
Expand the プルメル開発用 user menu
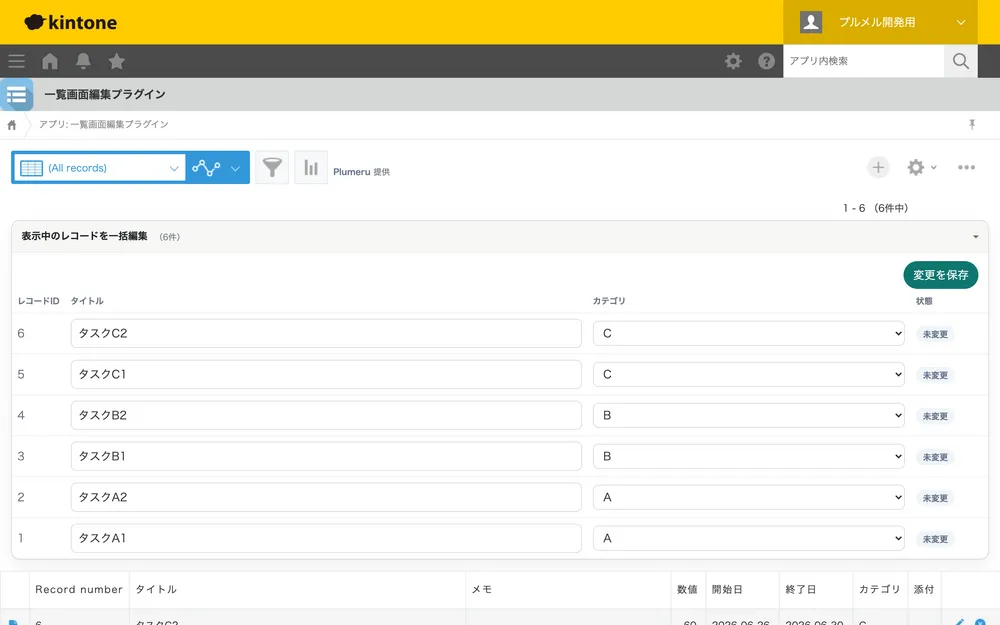tap(880, 22)
